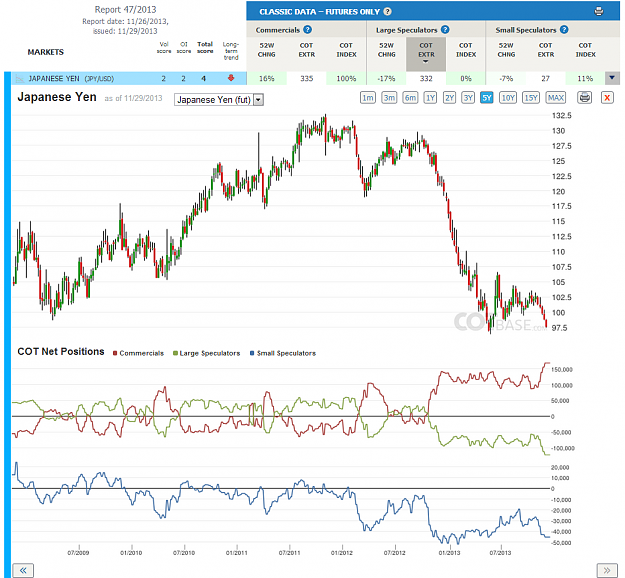
Task: Open help icon next to Small Speculators
Action: point(564,29)
